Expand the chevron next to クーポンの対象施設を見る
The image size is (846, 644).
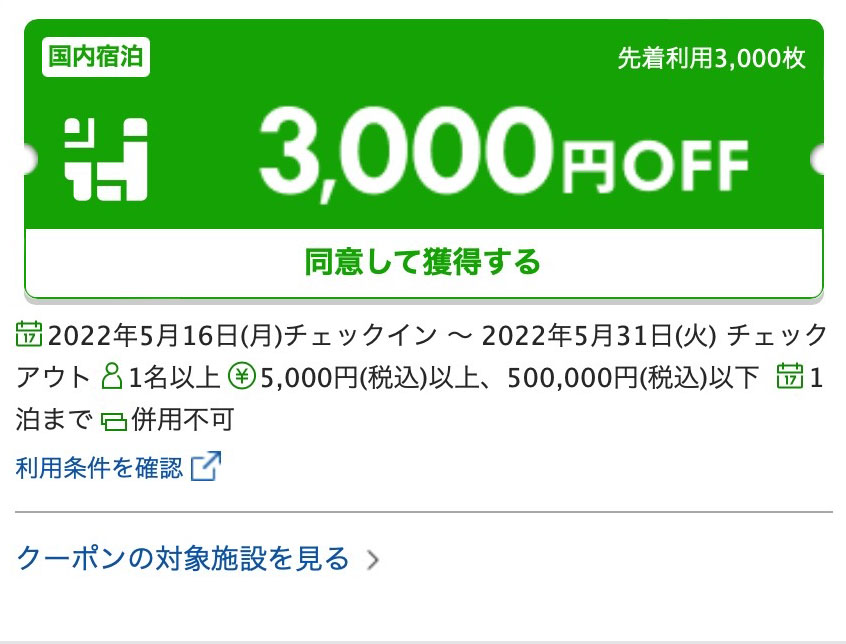click(373, 560)
